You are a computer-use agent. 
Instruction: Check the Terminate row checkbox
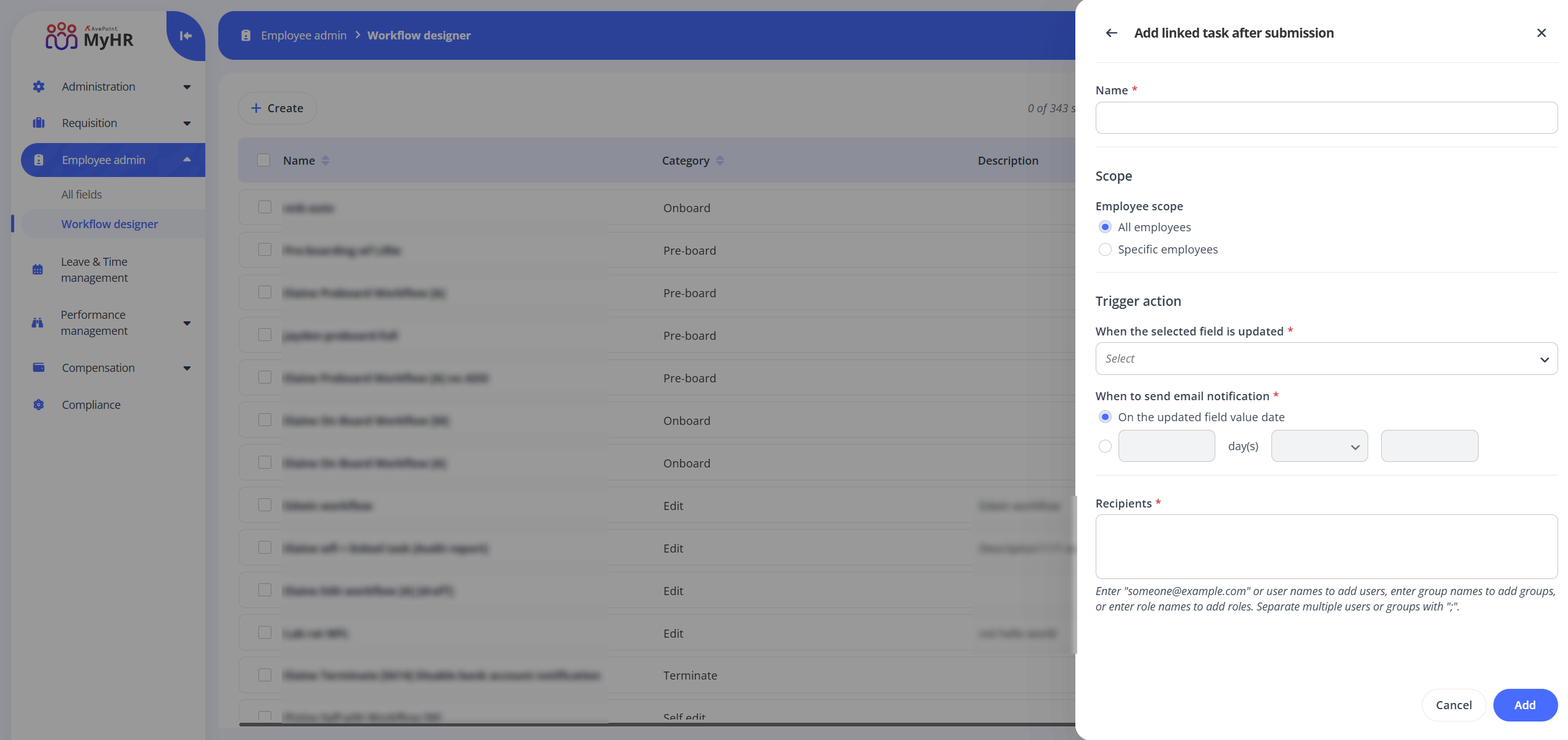[x=265, y=675]
